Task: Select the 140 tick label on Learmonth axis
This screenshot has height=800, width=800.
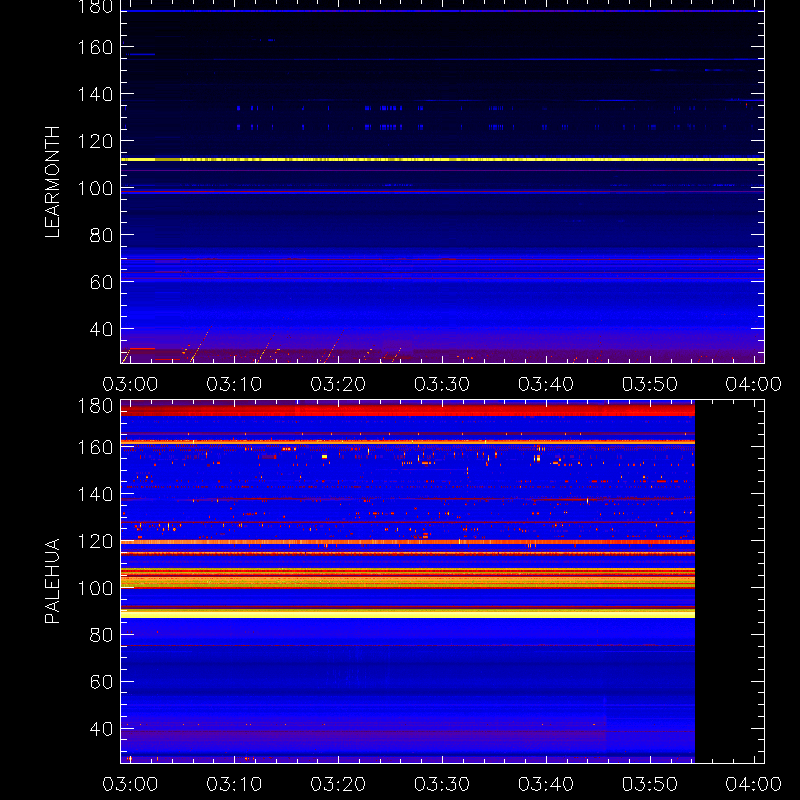Action: (x=95, y=94)
